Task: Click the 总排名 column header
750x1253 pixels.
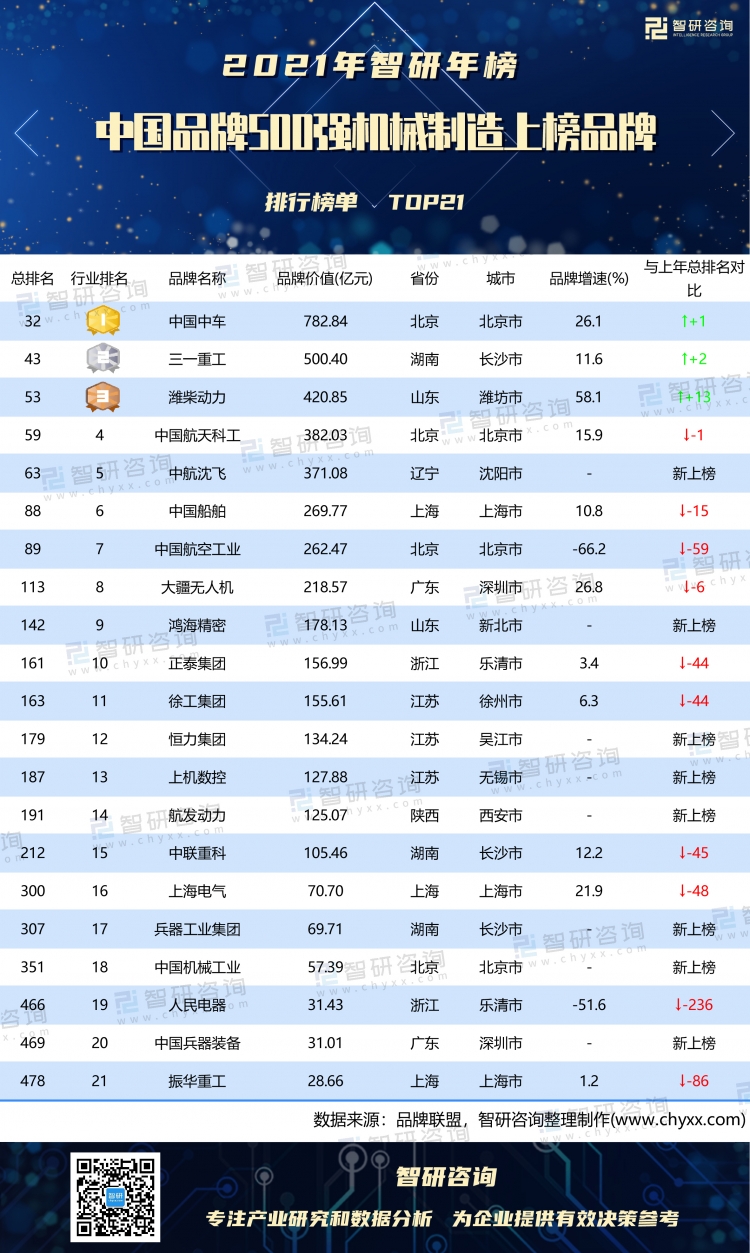Action: coord(33,279)
